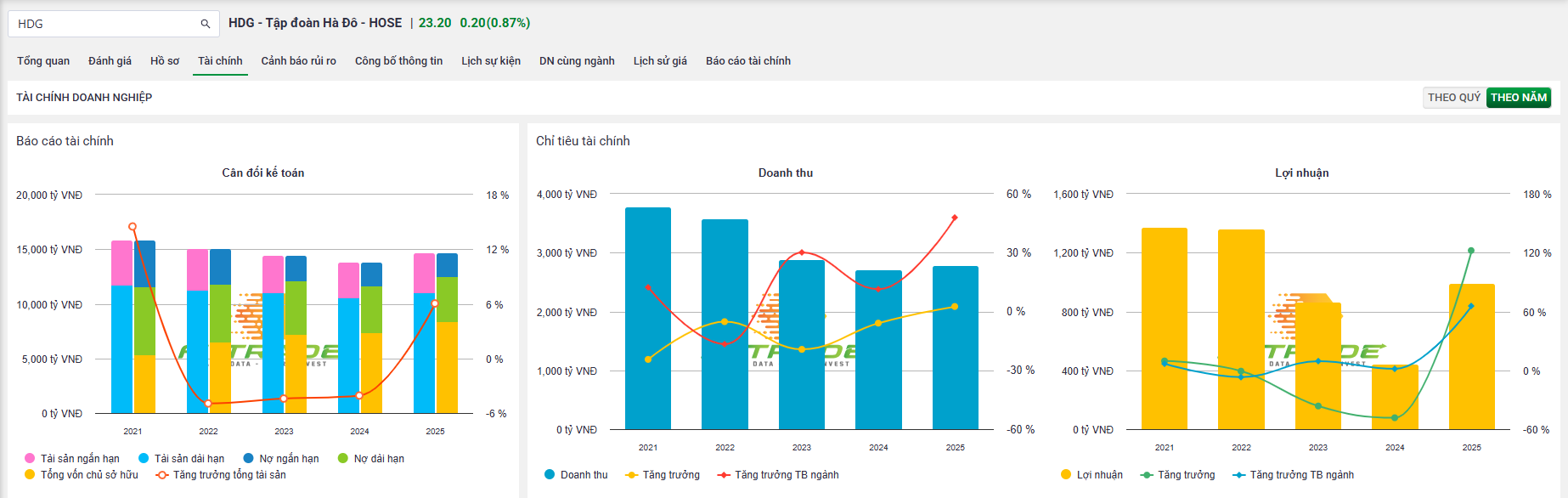Toggle Tăng trưởng tổng tài sản legend
The height and width of the screenshot is (498, 1568).
tap(221, 475)
